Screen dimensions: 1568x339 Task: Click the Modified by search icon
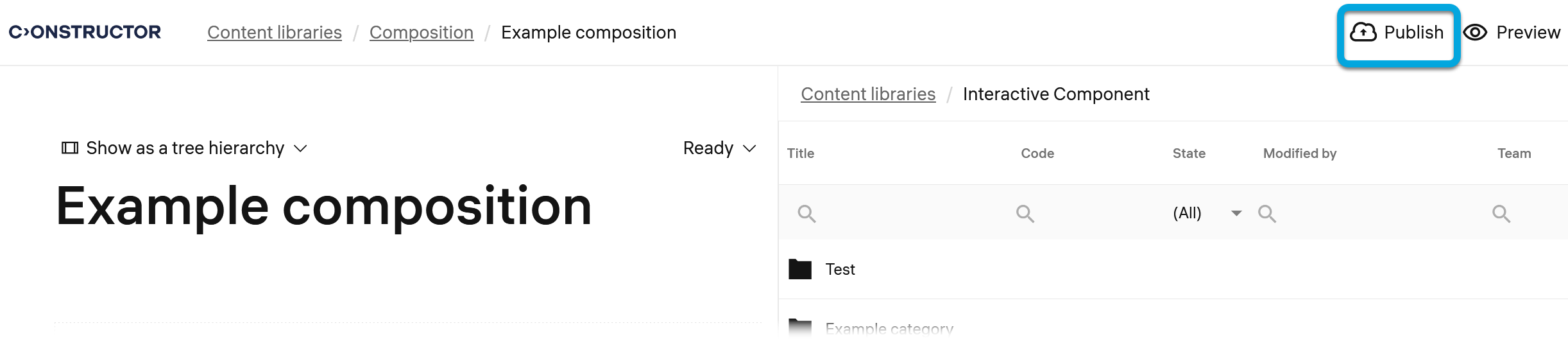pyautogui.click(x=1266, y=214)
